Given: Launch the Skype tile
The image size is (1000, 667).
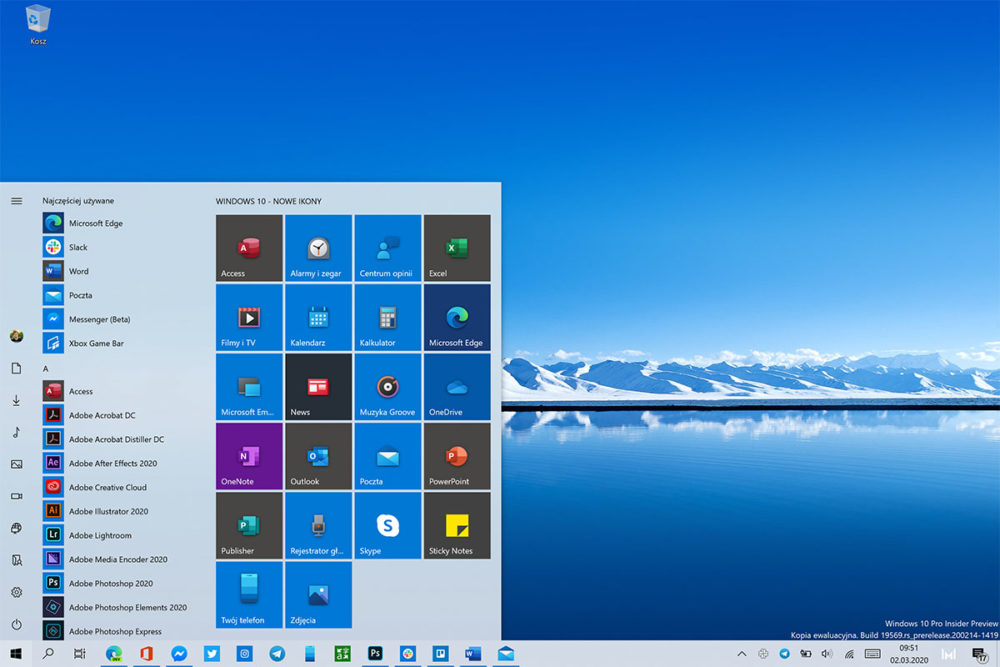Looking at the screenshot, I should (388, 525).
